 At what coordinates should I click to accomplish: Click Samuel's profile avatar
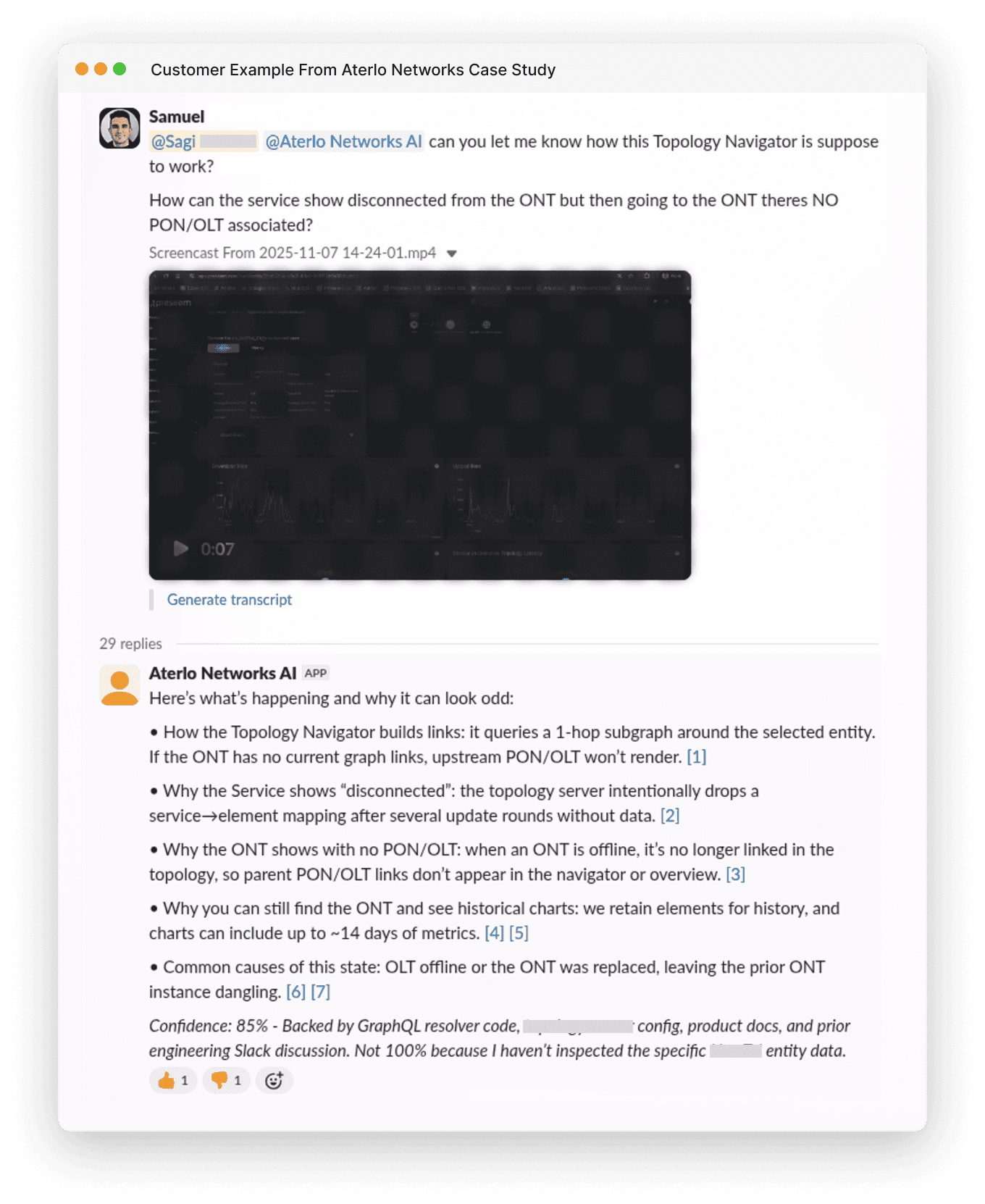tap(120, 128)
